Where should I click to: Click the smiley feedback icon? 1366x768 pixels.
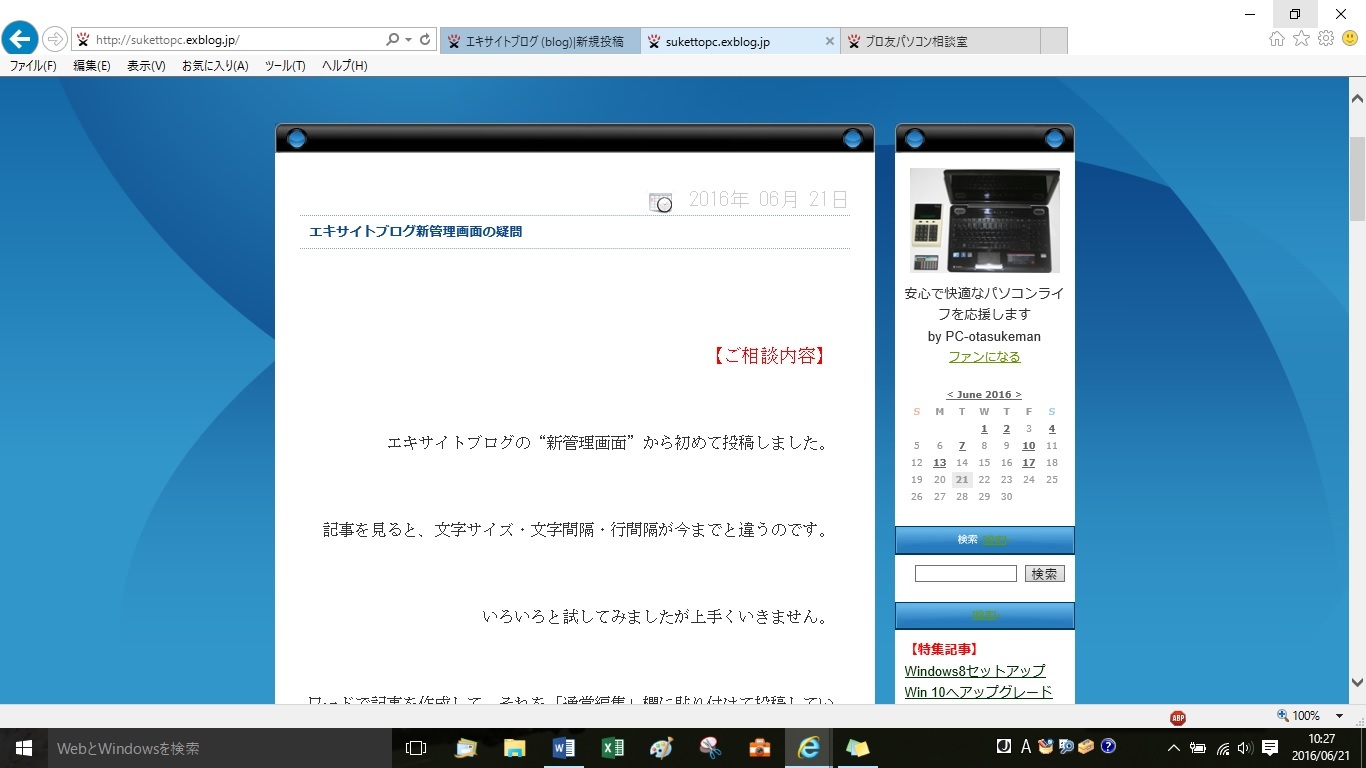click(x=1350, y=38)
